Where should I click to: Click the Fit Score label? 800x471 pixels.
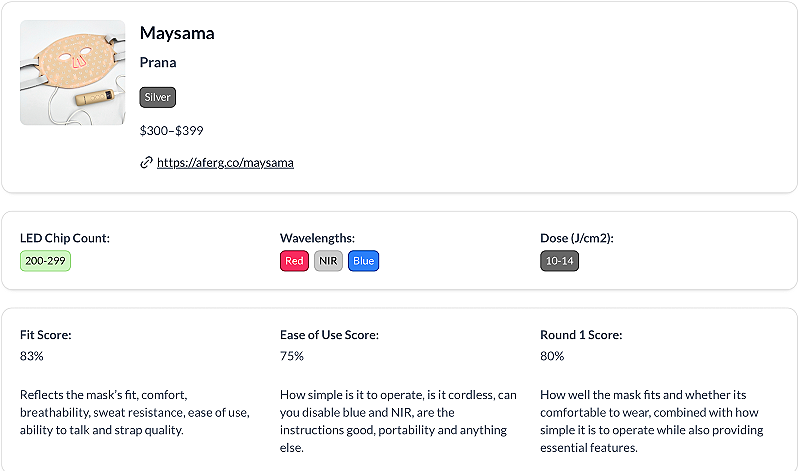pyautogui.click(x=46, y=335)
